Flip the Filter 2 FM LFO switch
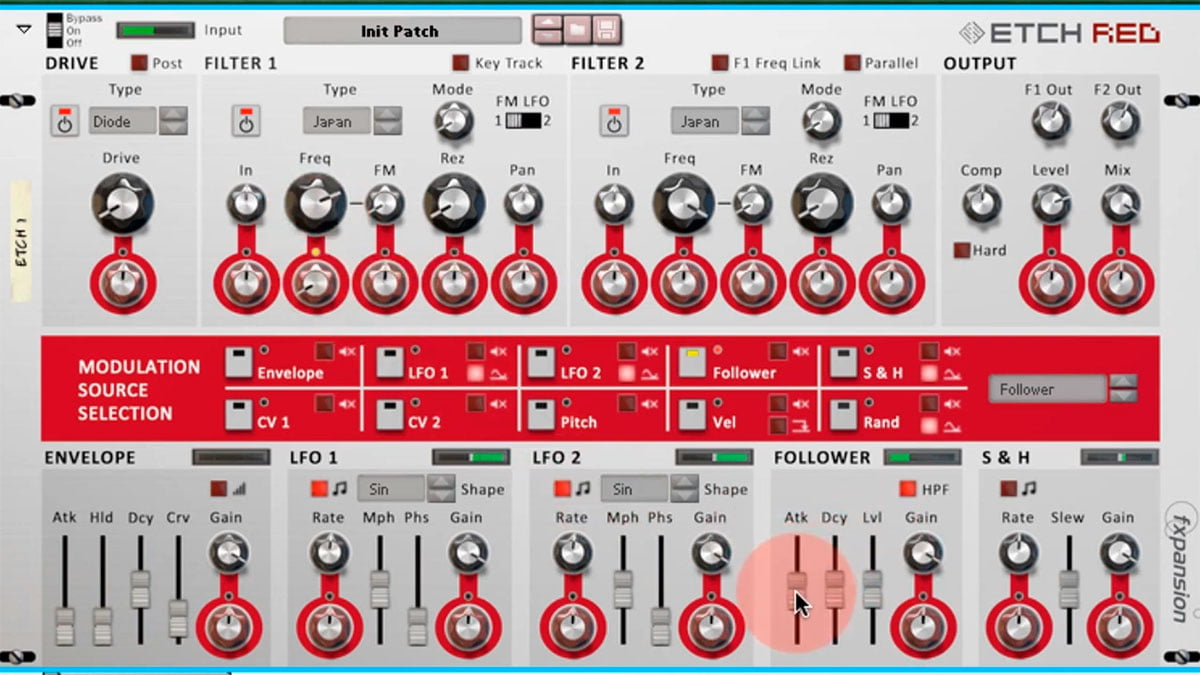This screenshot has width=1200, height=675. [x=891, y=121]
